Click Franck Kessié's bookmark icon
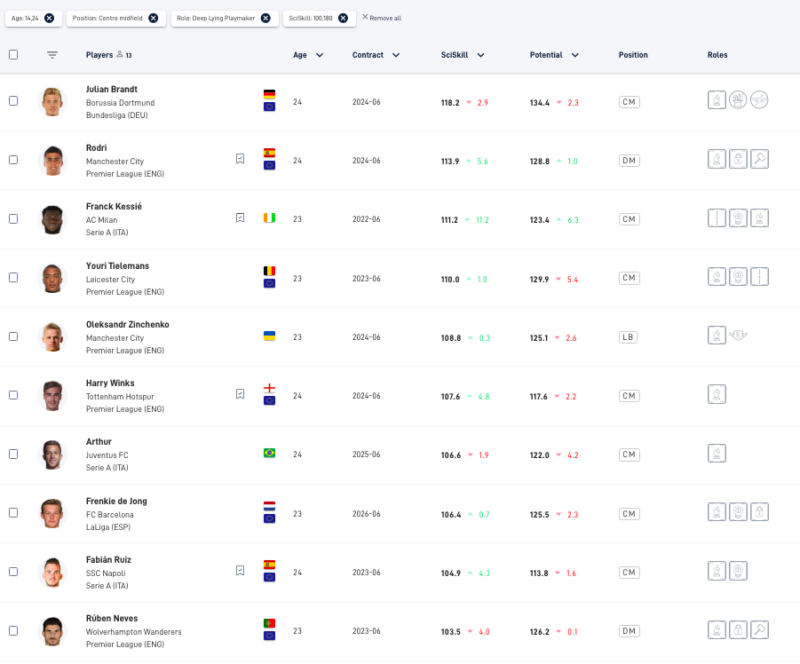 coord(240,218)
